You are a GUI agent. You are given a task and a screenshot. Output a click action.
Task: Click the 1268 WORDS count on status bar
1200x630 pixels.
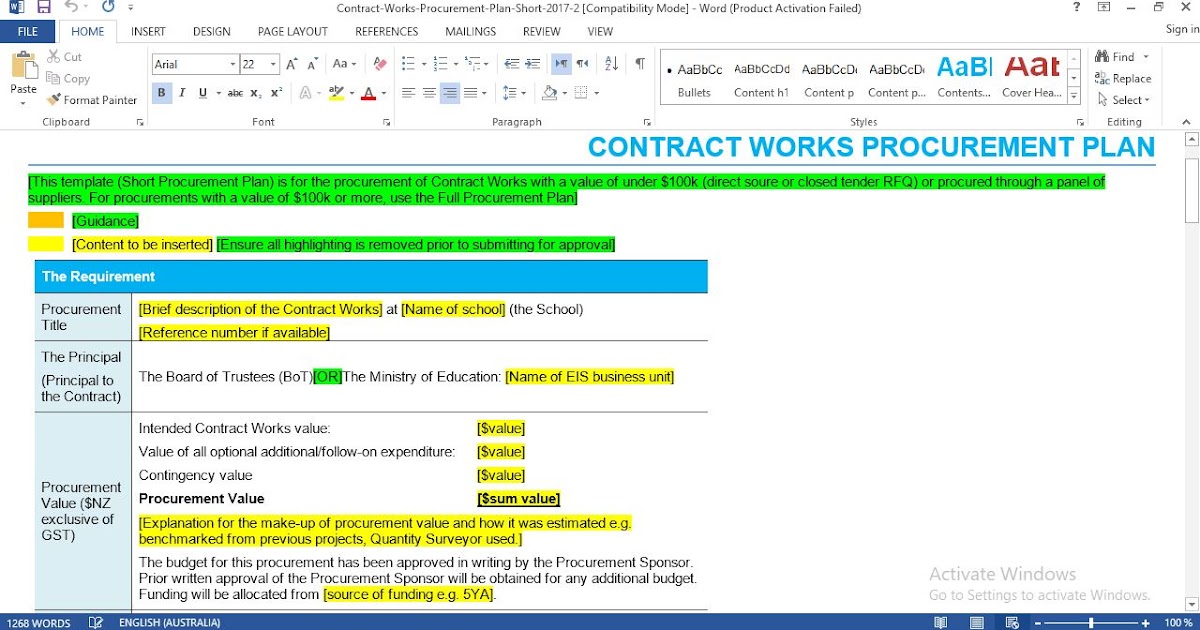click(39, 621)
